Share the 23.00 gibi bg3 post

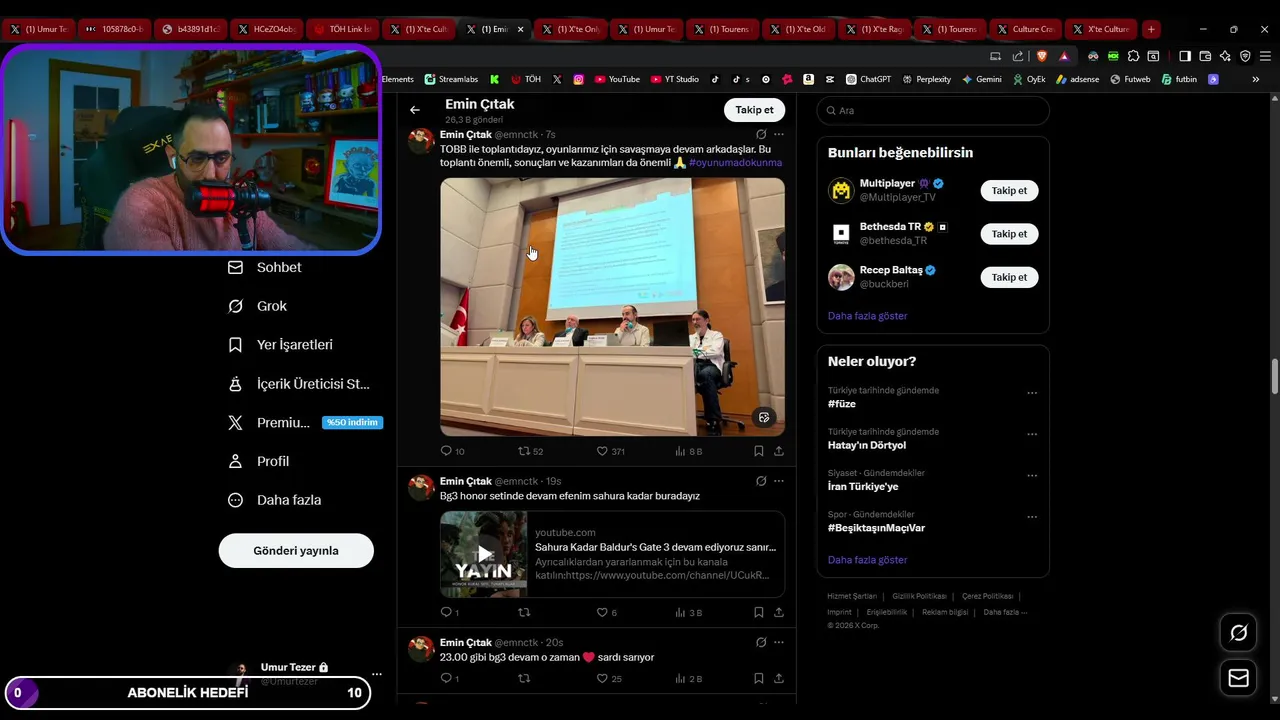point(779,678)
